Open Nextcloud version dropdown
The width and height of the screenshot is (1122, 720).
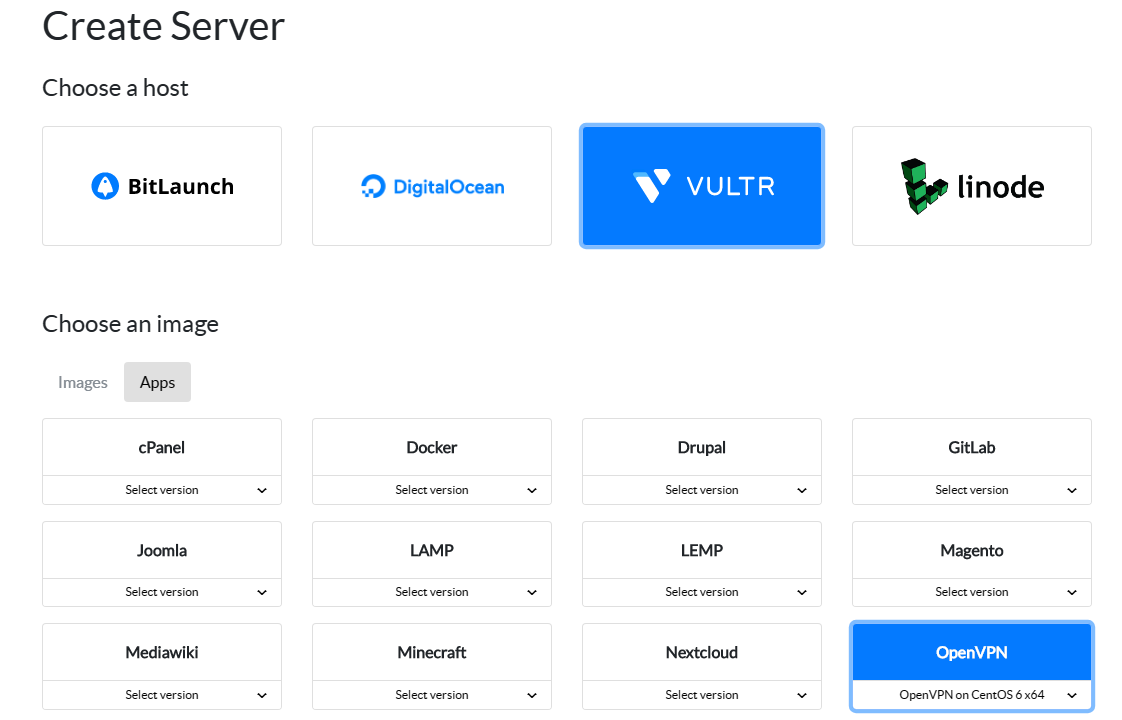(702, 695)
